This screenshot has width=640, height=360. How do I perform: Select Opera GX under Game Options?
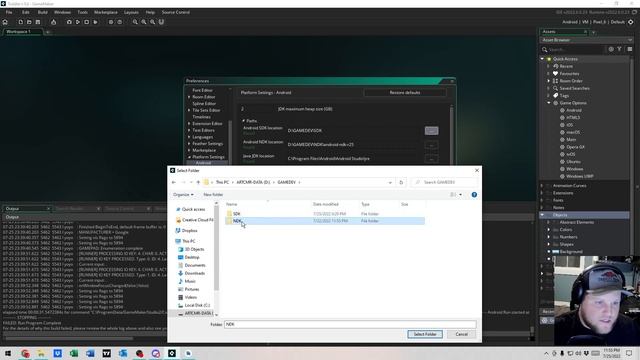[x=575, y=147]
